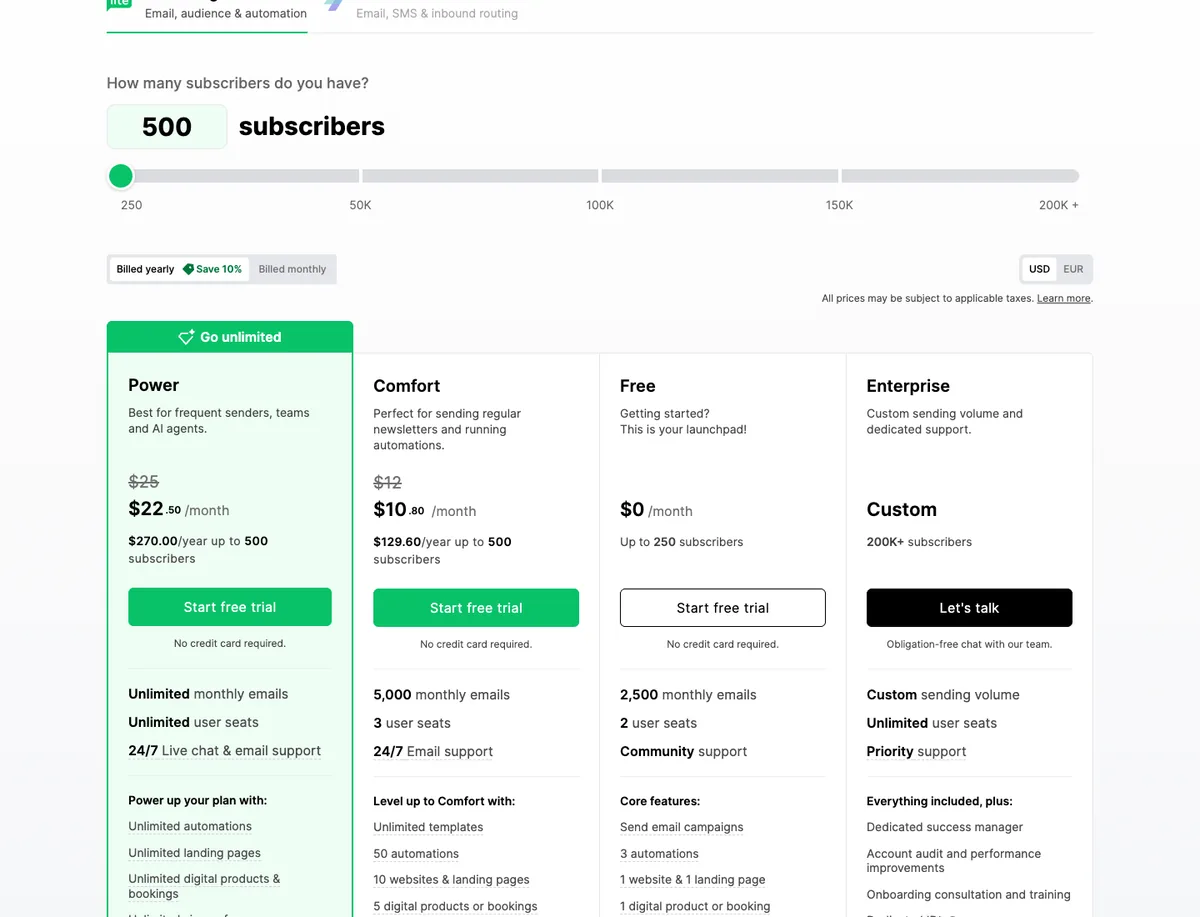Click the 5,000 monthly emails feature

pos(441,695)
